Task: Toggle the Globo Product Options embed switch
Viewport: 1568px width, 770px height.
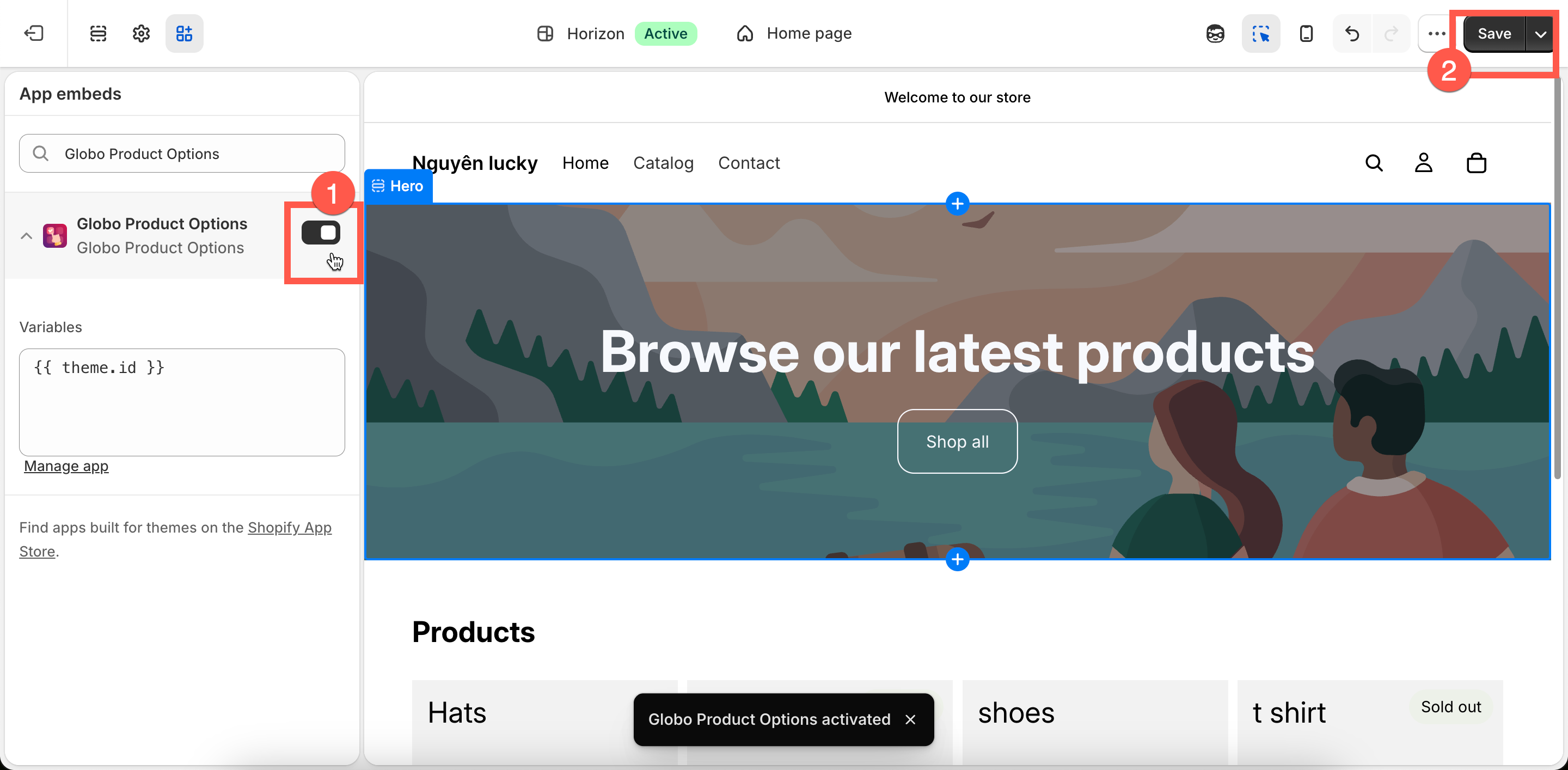Action: (321, 233)
